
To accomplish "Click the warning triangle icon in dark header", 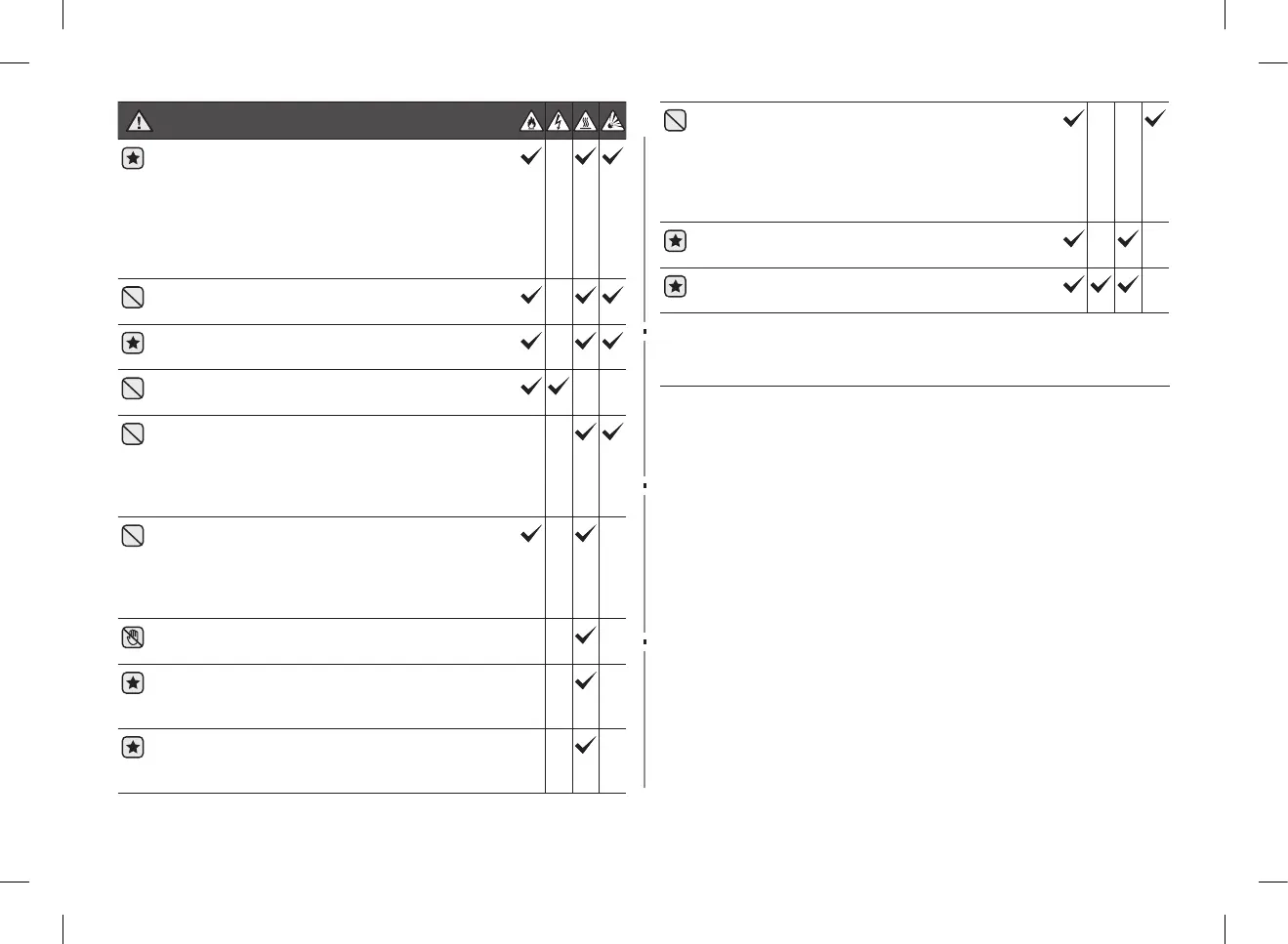I will [139, 121].
